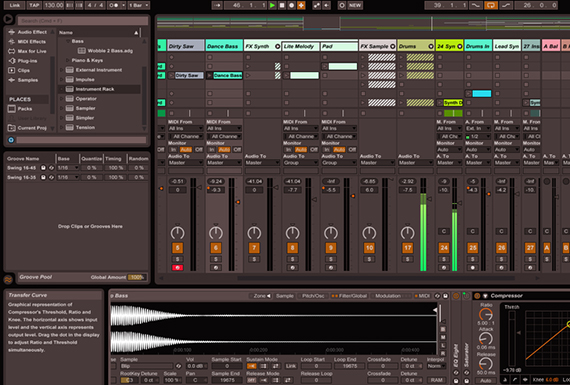Click the Sampler Link button
The width and height of the screenshot is (570, 385).
[x=290, y=366]
